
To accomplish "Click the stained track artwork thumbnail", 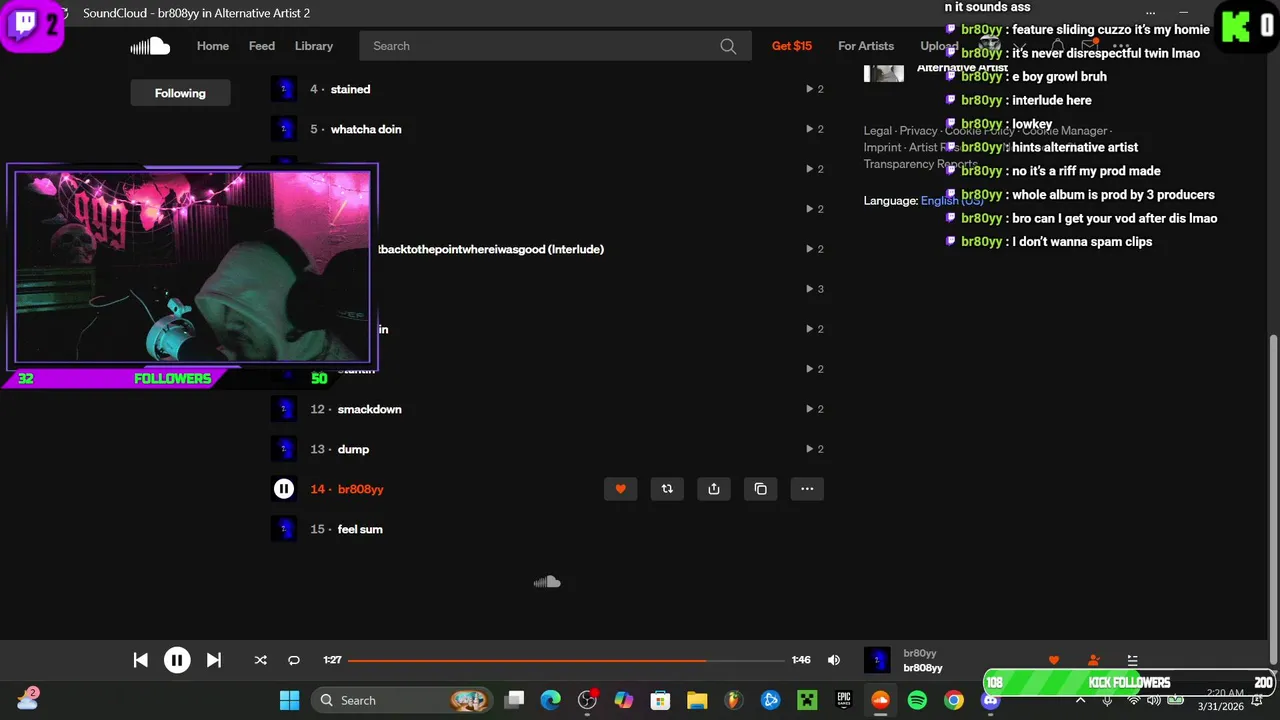I will 284,89.
